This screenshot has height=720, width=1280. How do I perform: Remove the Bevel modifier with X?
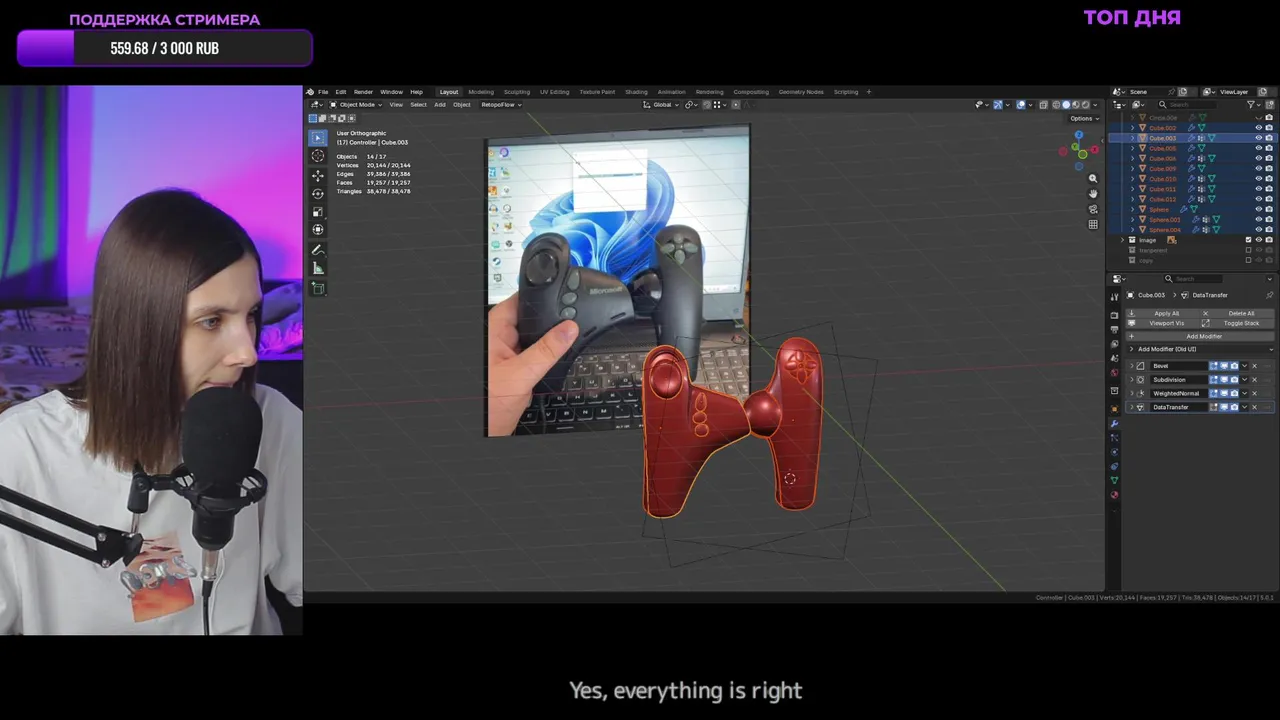pyautogui.click(x=1254, y=366)
